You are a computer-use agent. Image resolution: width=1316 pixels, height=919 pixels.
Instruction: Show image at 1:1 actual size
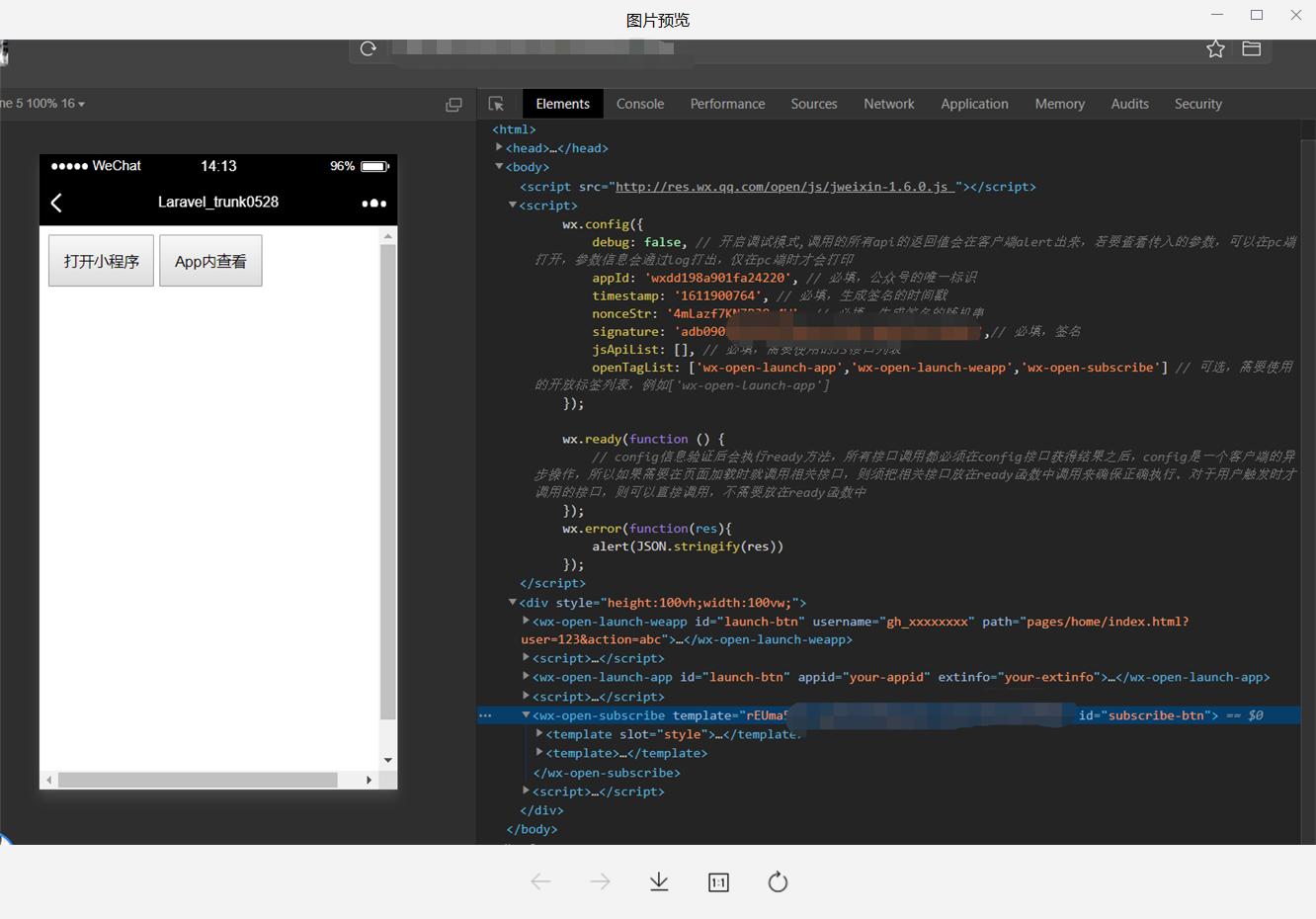click(x=718, y=882)
